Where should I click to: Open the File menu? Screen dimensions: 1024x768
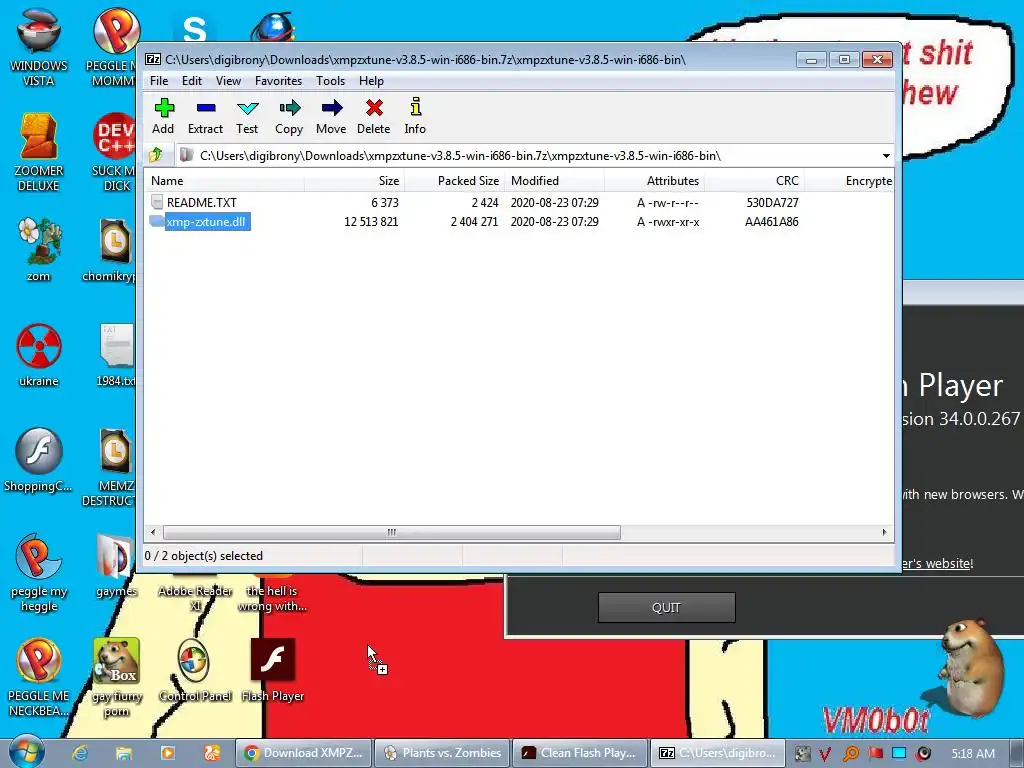tap(159, 81)
